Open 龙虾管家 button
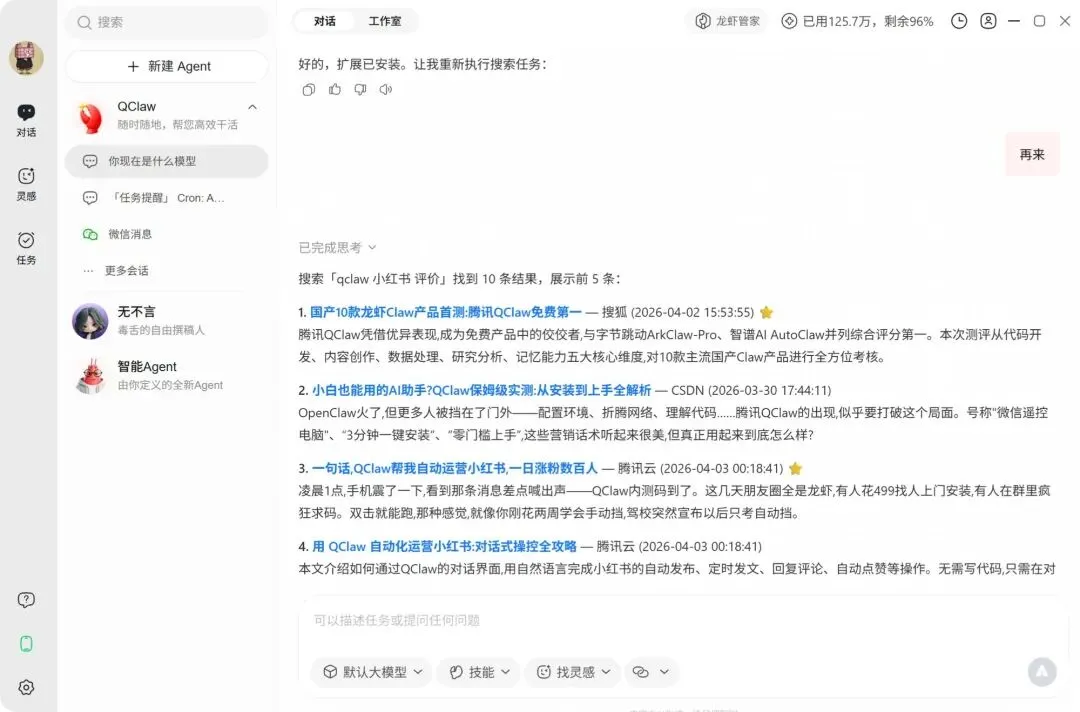This screenshot has height=712, width=1080. 727,21
